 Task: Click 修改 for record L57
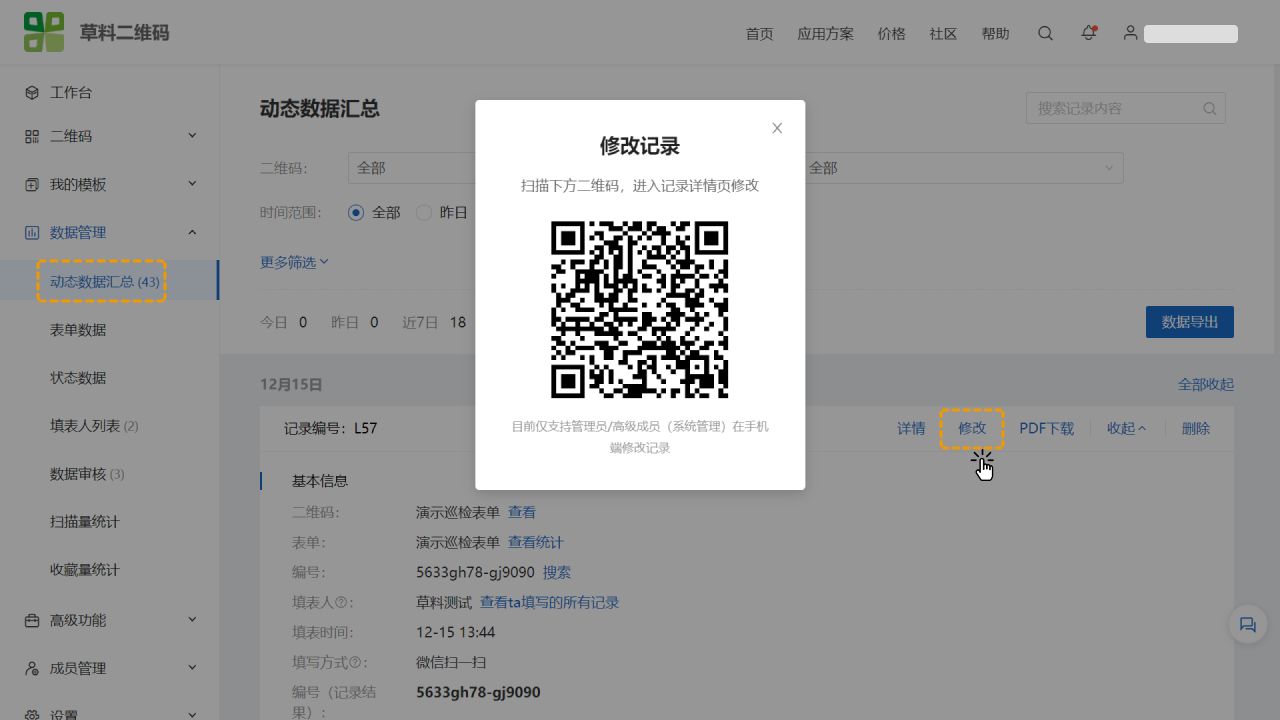pos(972,428)
